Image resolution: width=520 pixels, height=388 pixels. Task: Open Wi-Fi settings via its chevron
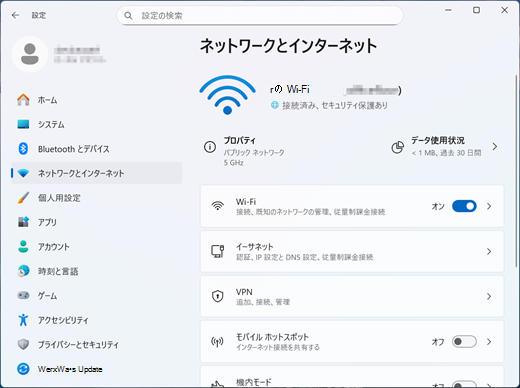click(489, 206)
